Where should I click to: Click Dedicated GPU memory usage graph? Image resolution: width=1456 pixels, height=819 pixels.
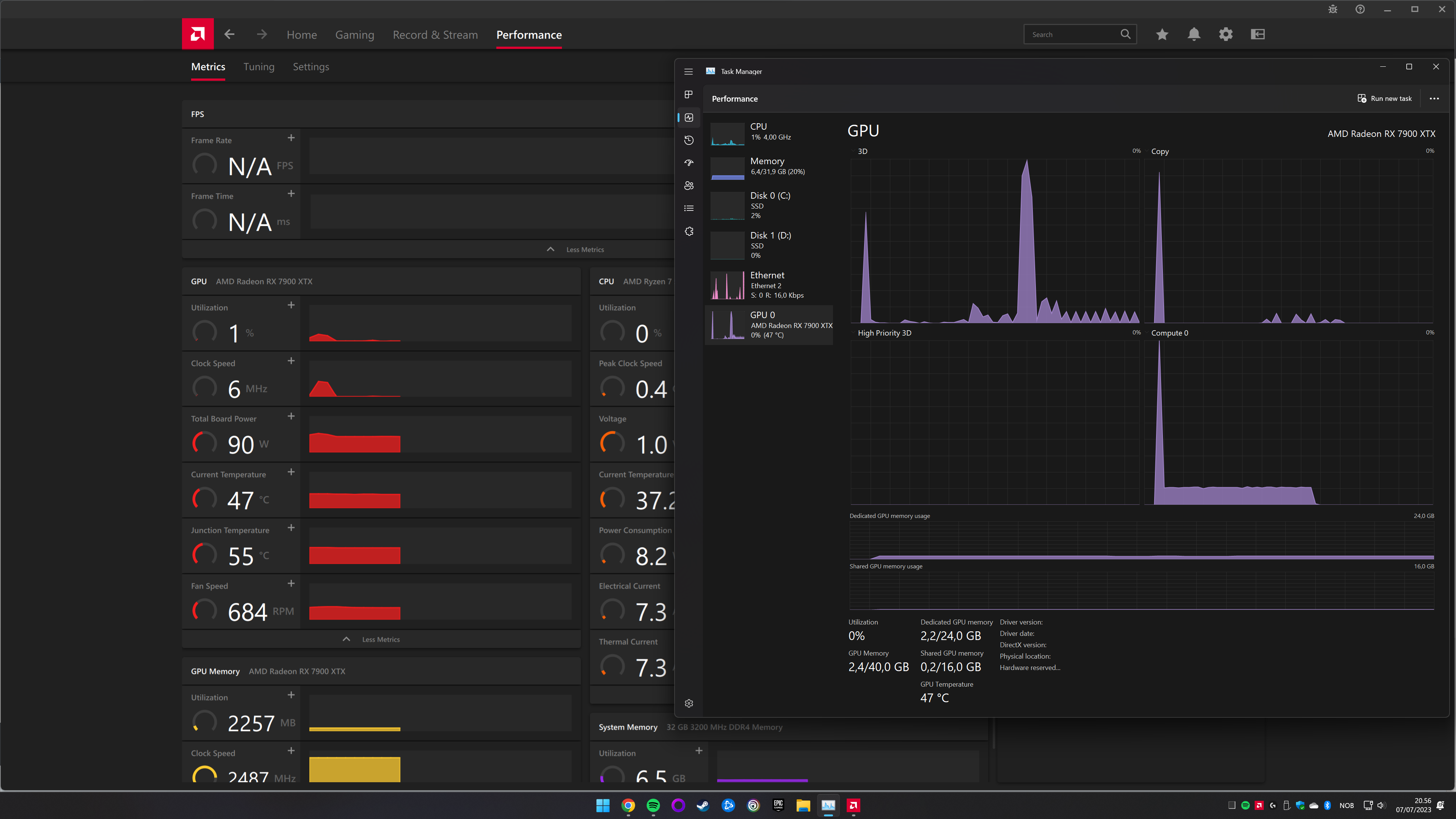click(1141, 540)
